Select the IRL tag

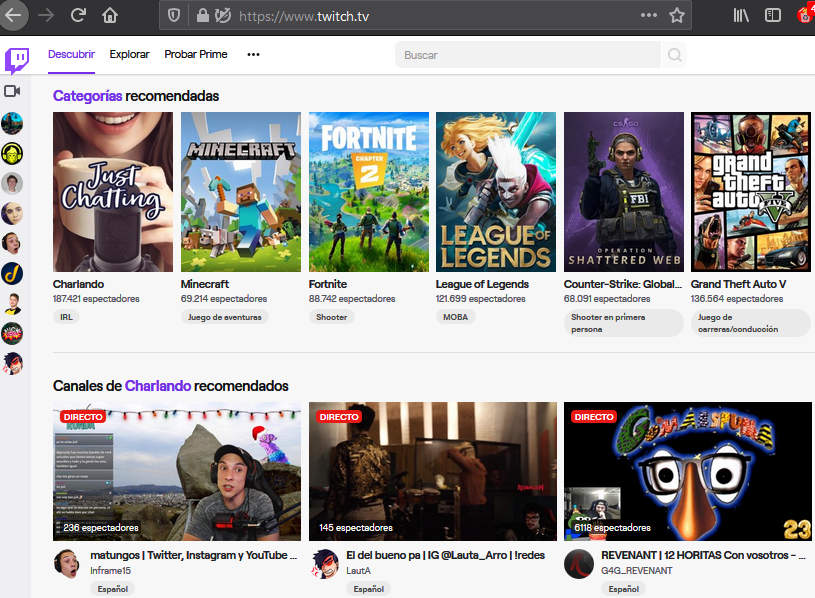tap(66, 317)
